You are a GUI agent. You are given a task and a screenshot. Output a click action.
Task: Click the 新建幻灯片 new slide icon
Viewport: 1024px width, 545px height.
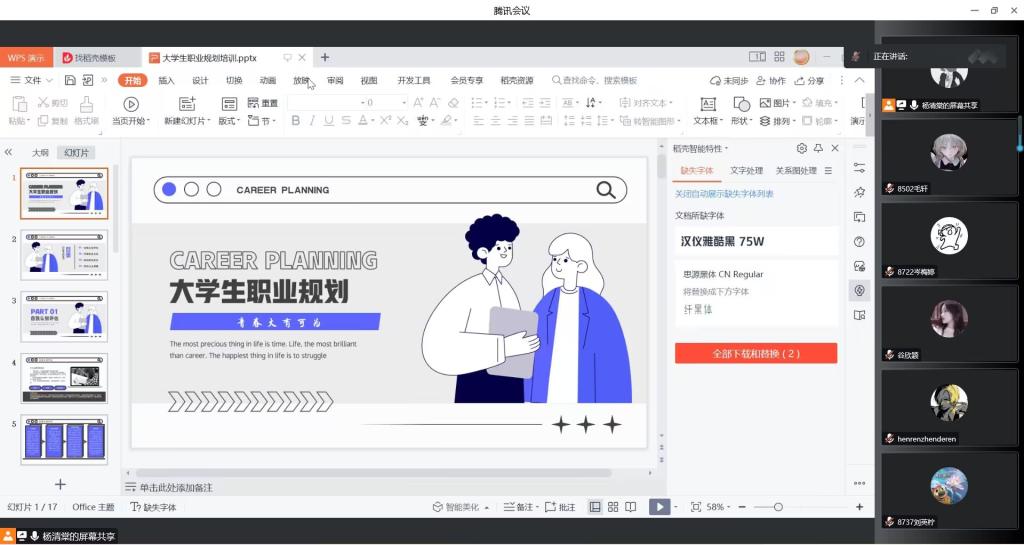[x=186, y=103]
